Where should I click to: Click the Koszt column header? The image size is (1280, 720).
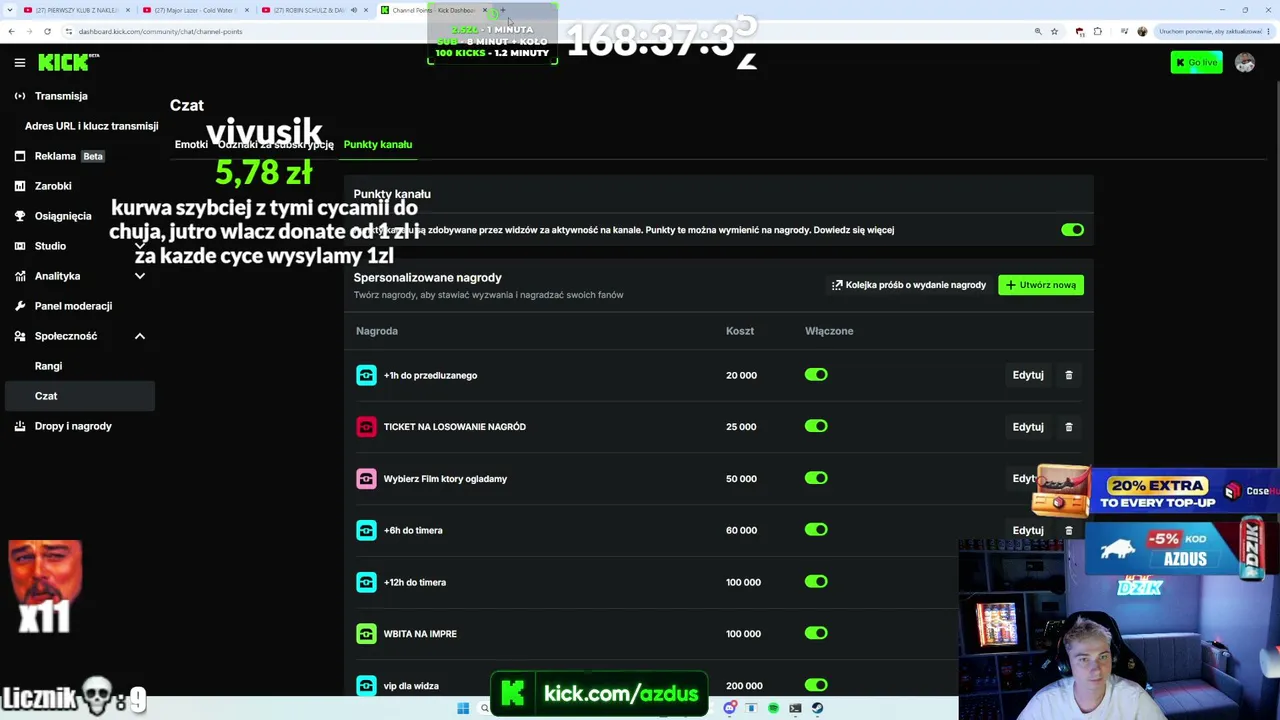(740, 331)
